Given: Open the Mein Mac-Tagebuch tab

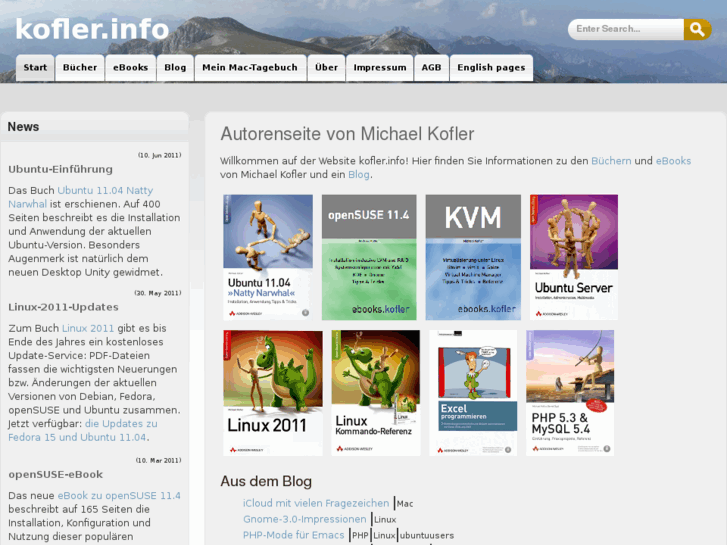Looking at the screenshot, I should 250,68.
